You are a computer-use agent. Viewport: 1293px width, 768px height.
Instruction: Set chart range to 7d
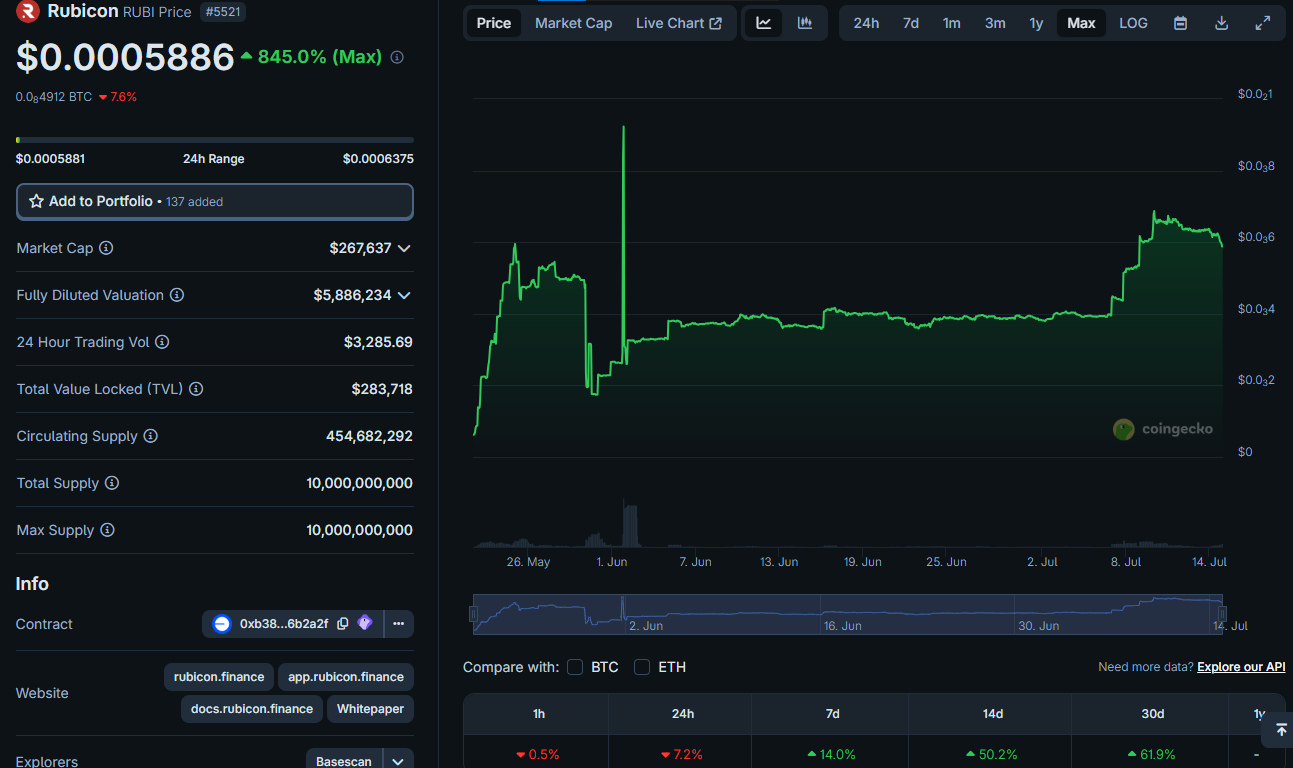[911, 23]
